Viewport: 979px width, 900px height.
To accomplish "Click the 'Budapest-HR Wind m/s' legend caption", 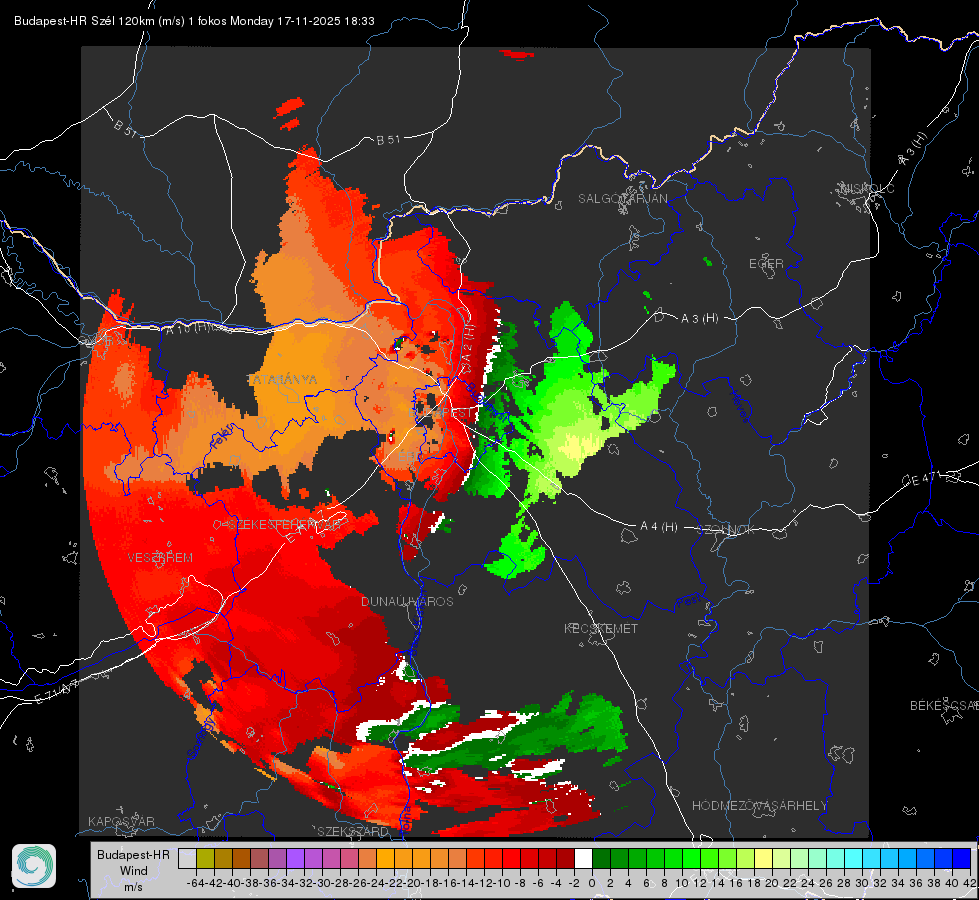I will tap(134, 870).
